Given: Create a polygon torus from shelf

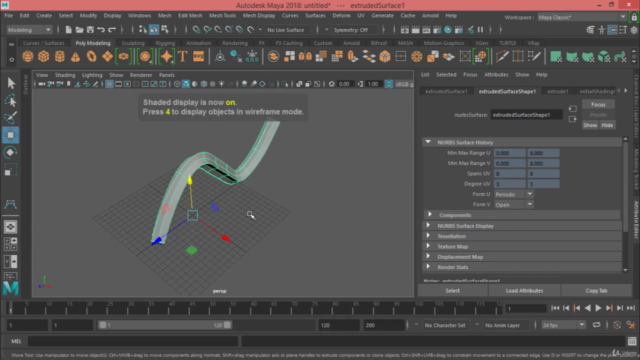Looking at the screenshot, I should point(91,56).
